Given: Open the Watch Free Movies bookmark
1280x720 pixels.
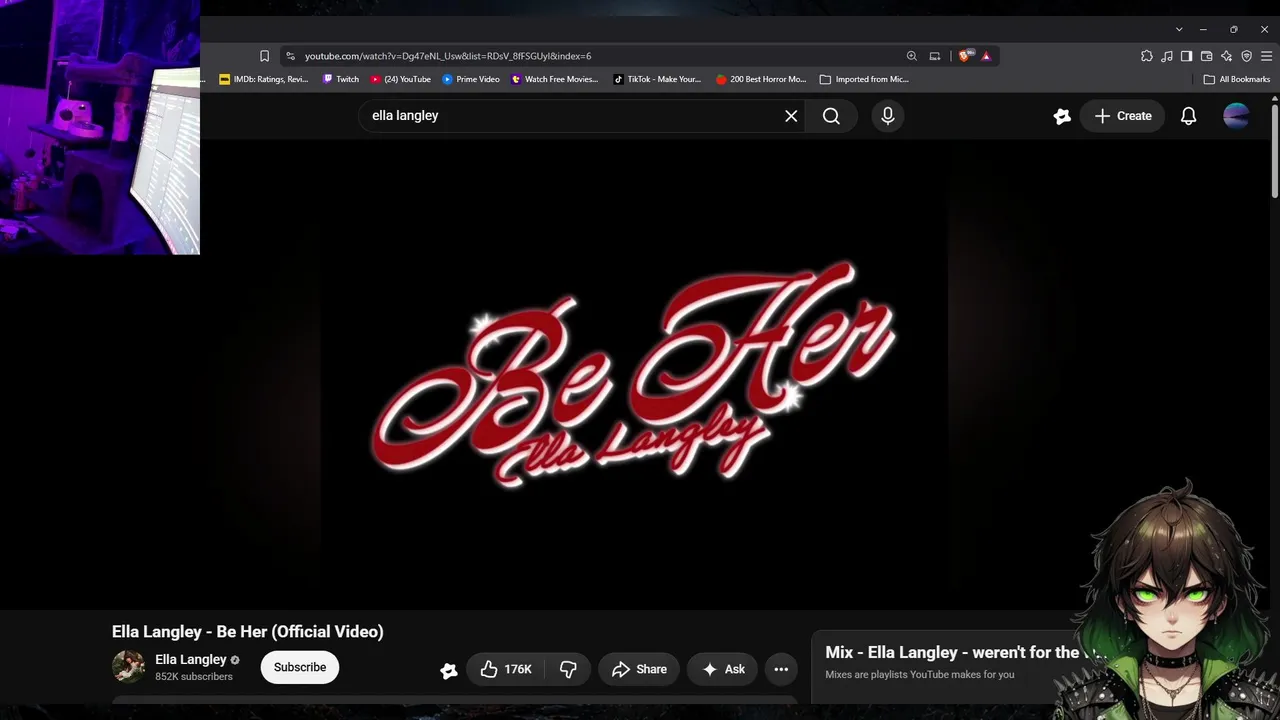Looking at the screenshot, I should point(554,79).
